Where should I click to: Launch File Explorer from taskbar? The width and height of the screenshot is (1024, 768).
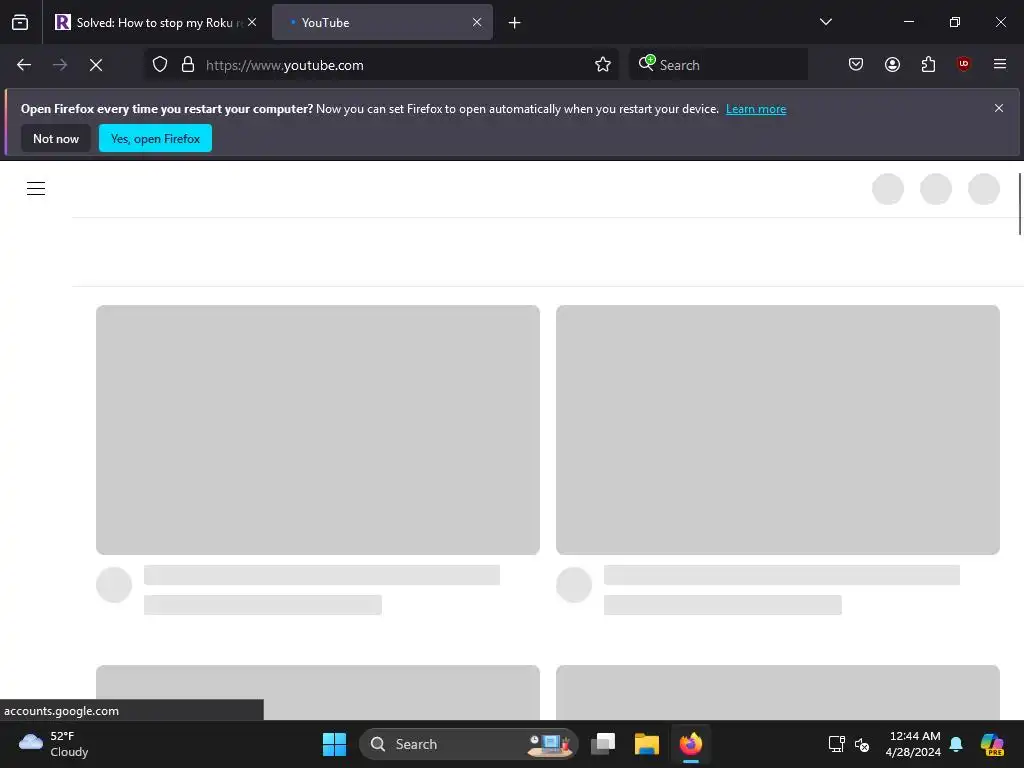[x=647, y=744]
